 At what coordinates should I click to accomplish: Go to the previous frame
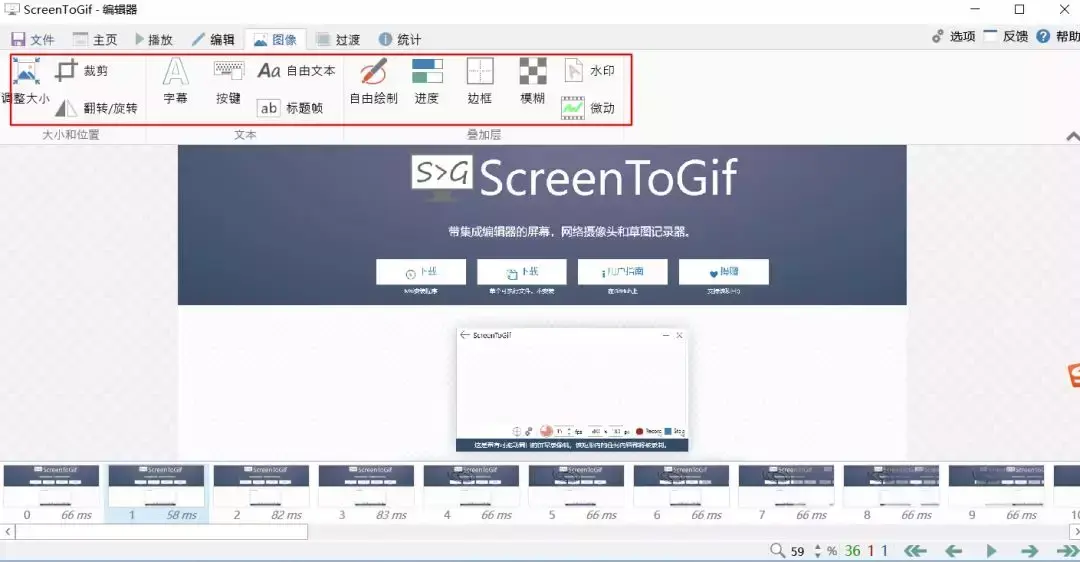click(954, 551)
